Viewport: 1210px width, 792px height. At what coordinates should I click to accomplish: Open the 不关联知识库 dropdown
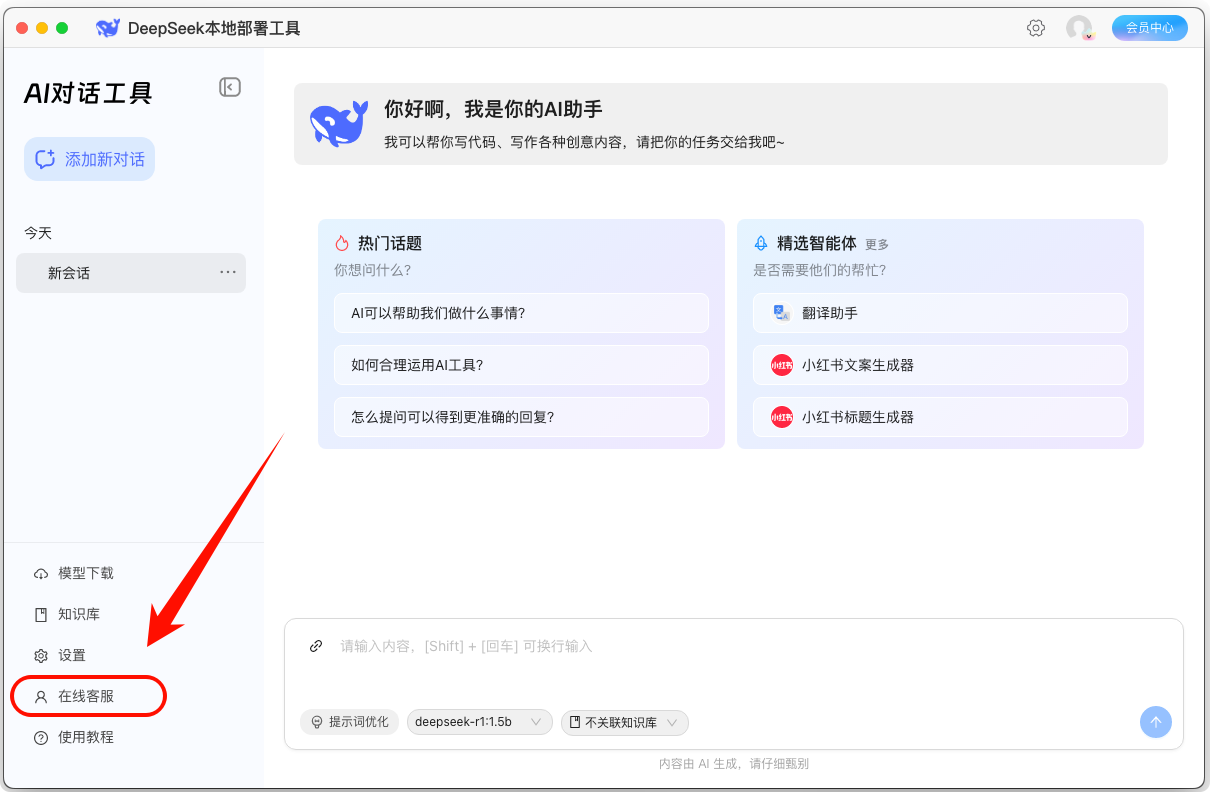click(x=625, y=722)
